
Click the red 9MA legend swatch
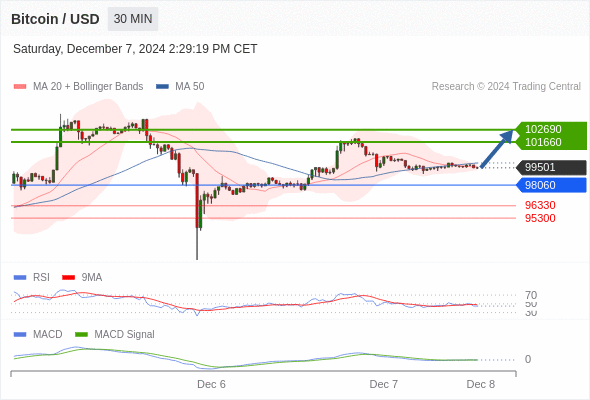[68, 278]
